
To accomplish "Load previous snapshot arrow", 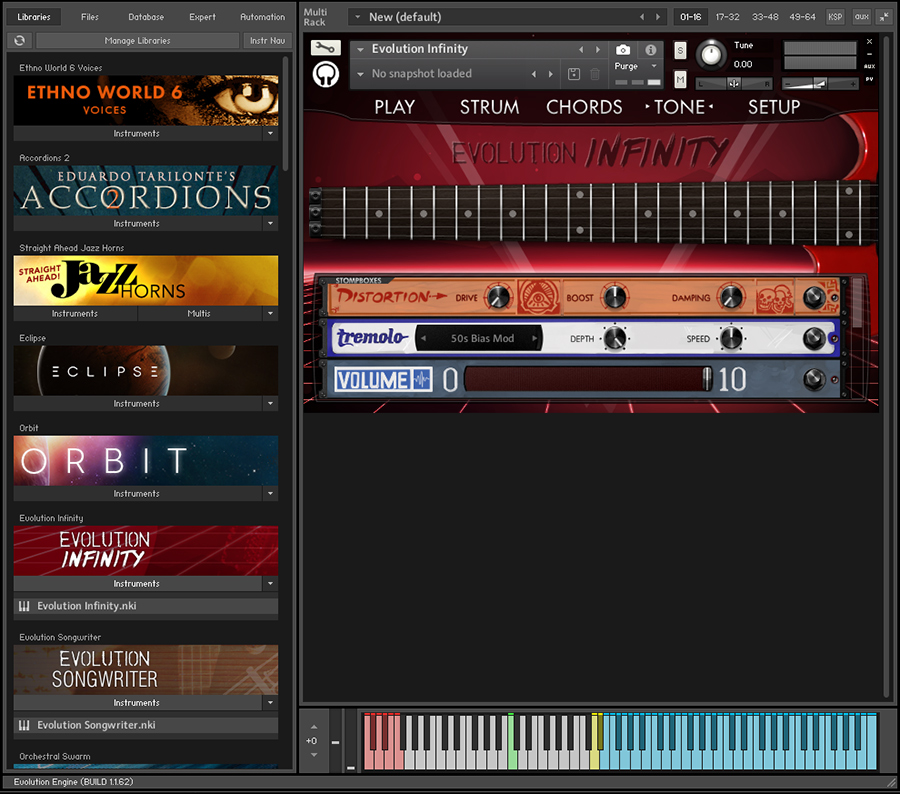I will click(534, 73).
